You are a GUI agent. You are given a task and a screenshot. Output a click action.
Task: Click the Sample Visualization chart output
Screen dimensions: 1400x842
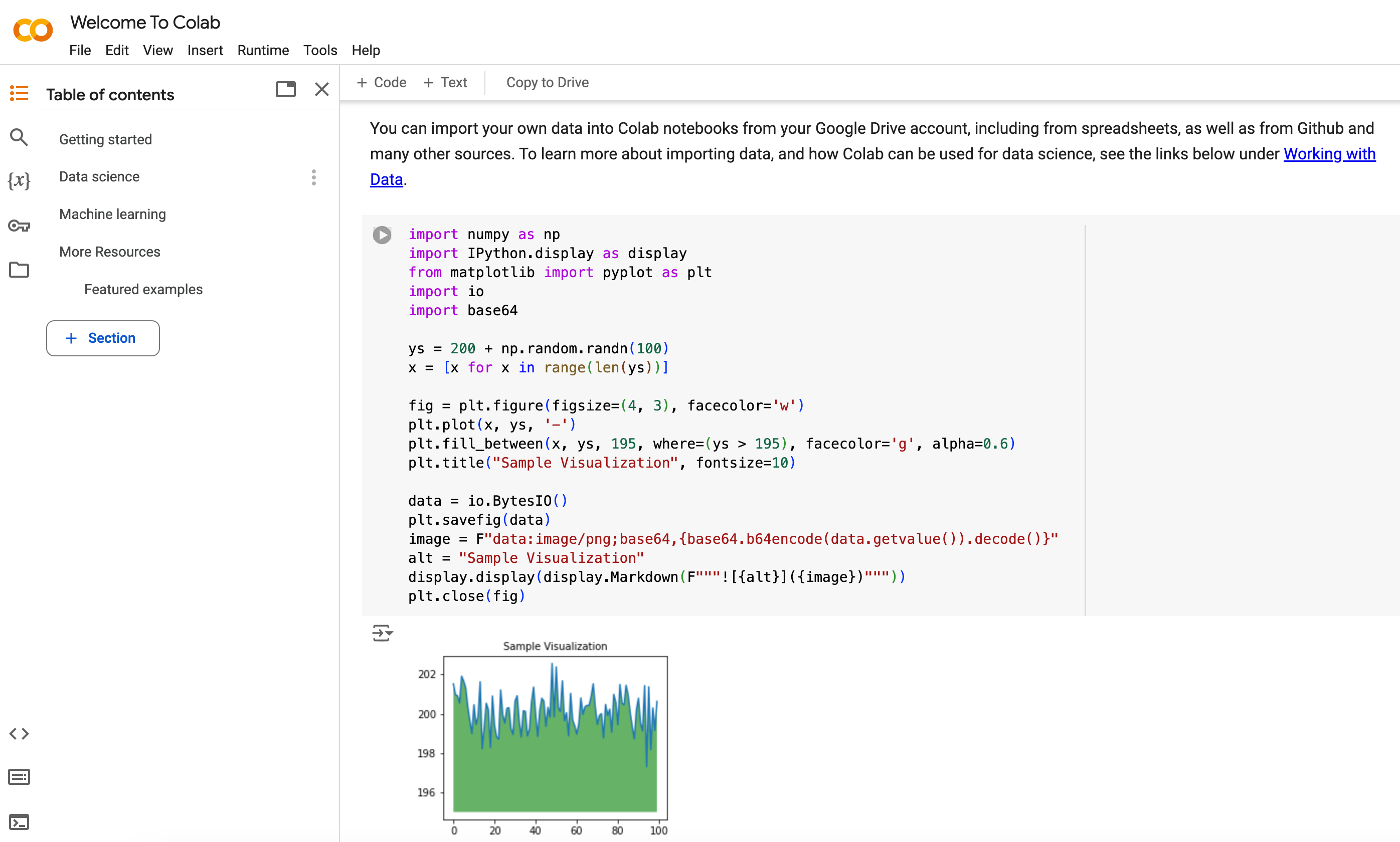pos(542,738)
